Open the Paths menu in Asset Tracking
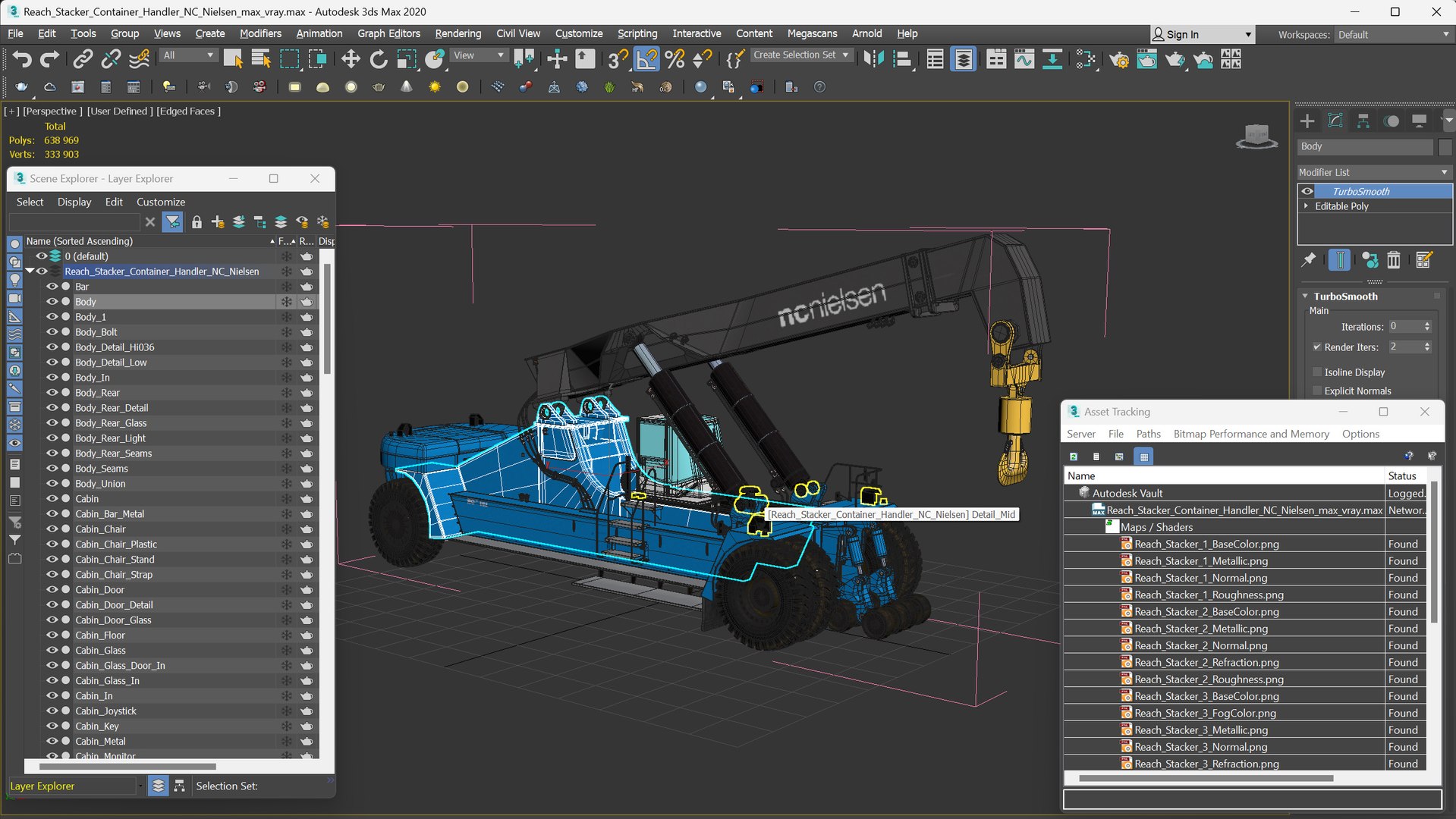Viewport: 1456px width, 819px height. click(1148, 434)
